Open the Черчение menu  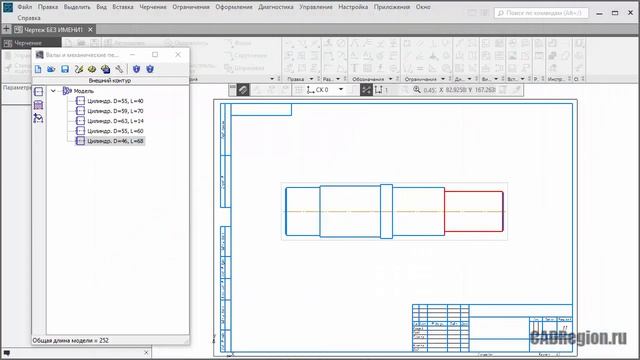(153, 7)
